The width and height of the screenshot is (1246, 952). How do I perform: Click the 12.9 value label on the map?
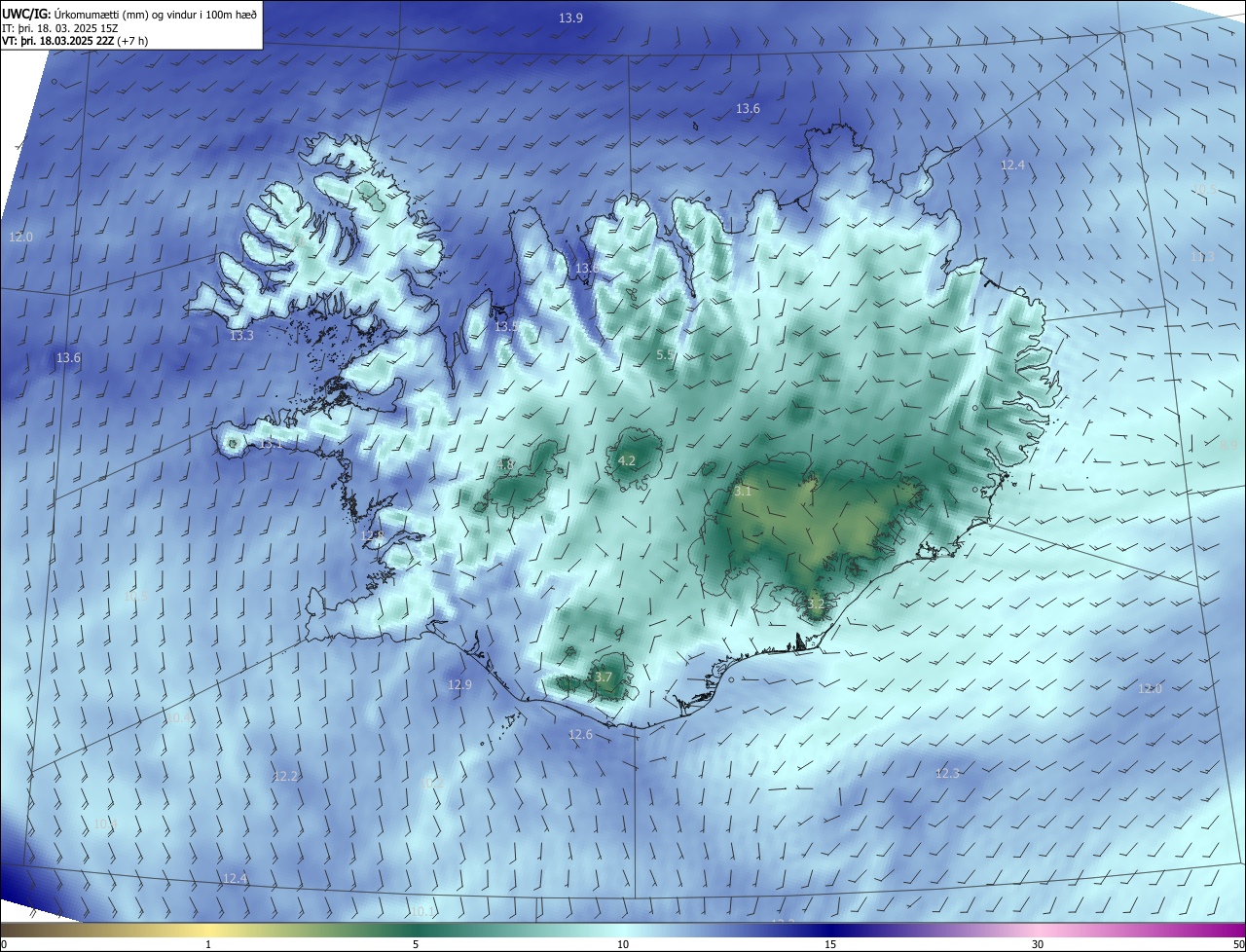pos(459,685)
